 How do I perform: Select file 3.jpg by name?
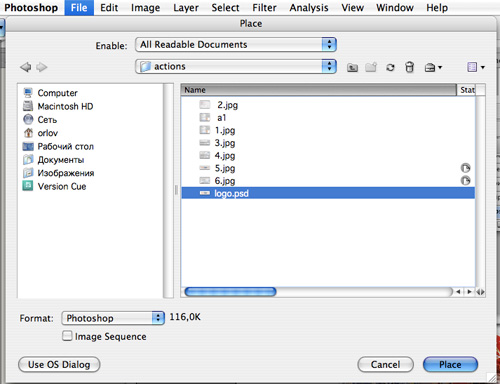225,143
